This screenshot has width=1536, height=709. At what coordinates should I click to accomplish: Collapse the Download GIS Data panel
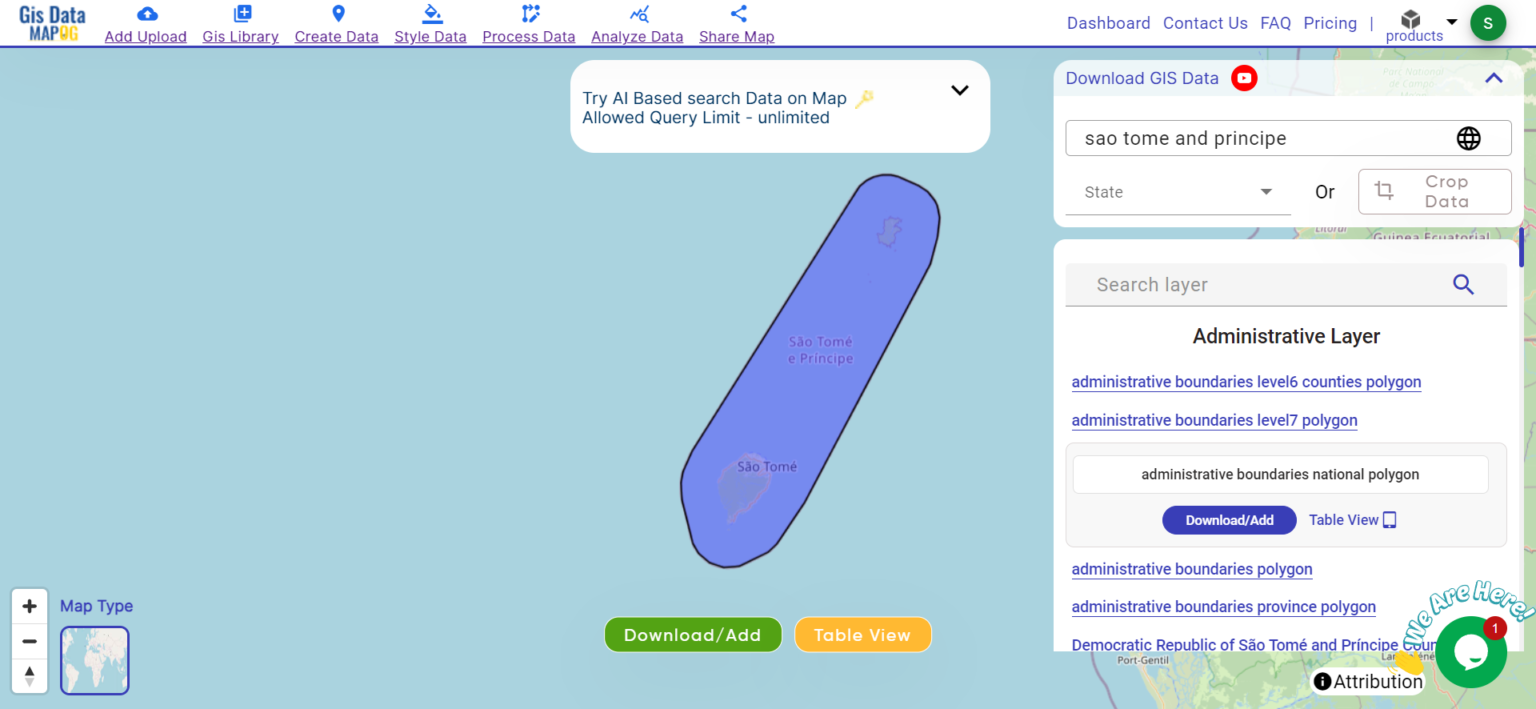[1493, 77]
